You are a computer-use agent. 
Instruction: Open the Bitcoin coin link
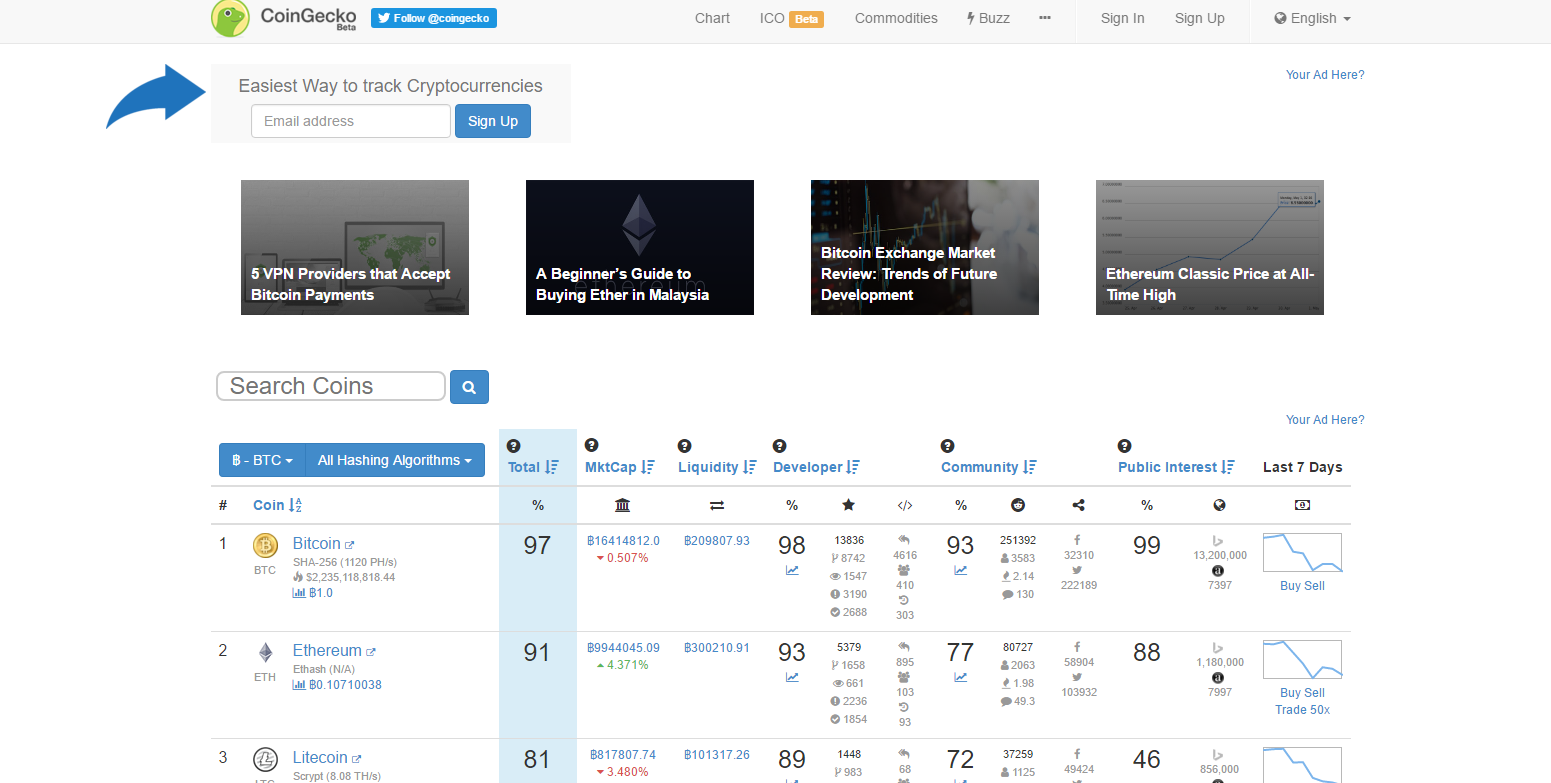pyautogui.click(x=323, y=544)
